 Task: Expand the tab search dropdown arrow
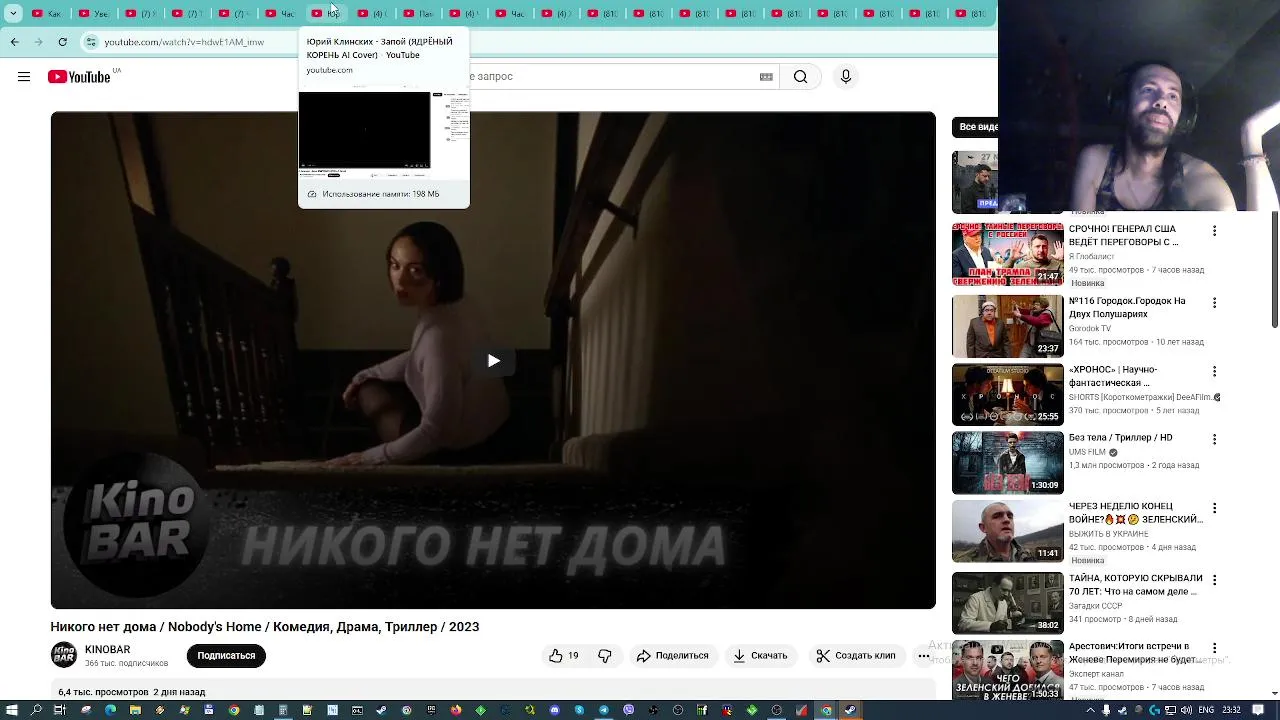tap(13, 14)
